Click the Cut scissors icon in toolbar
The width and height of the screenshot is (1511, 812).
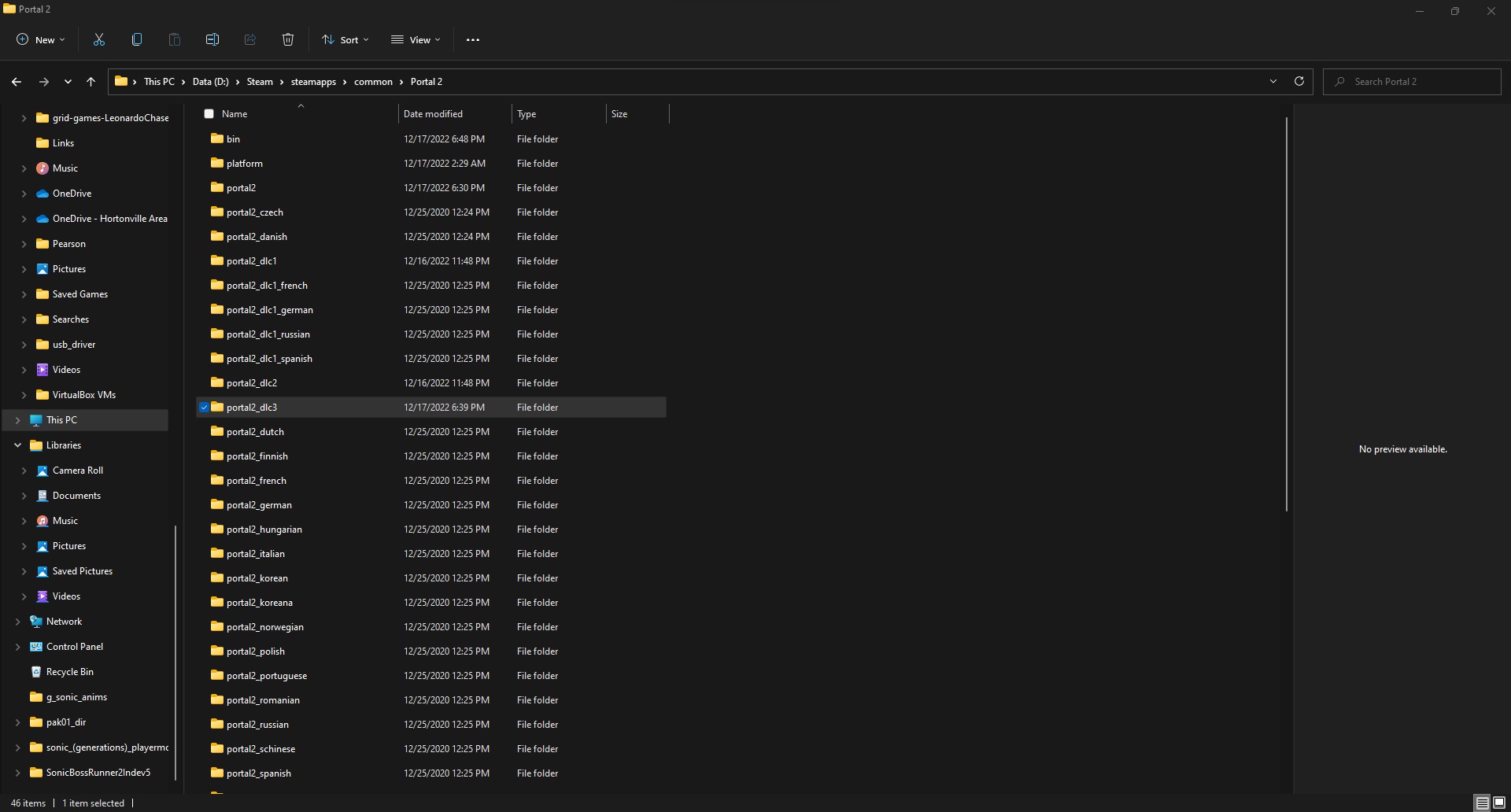[99, 39]
